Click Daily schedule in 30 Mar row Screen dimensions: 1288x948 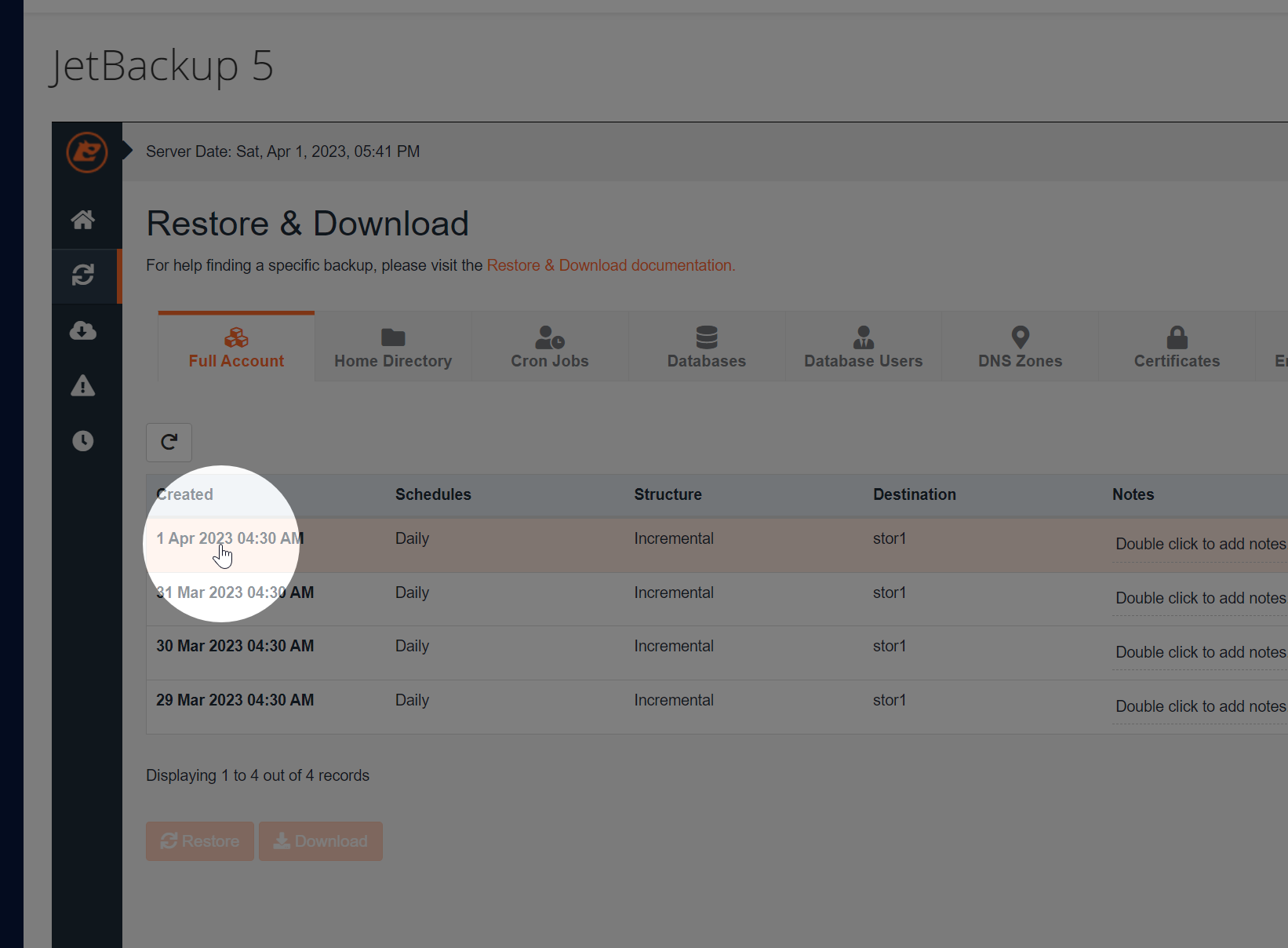click(x=412, y=646)
